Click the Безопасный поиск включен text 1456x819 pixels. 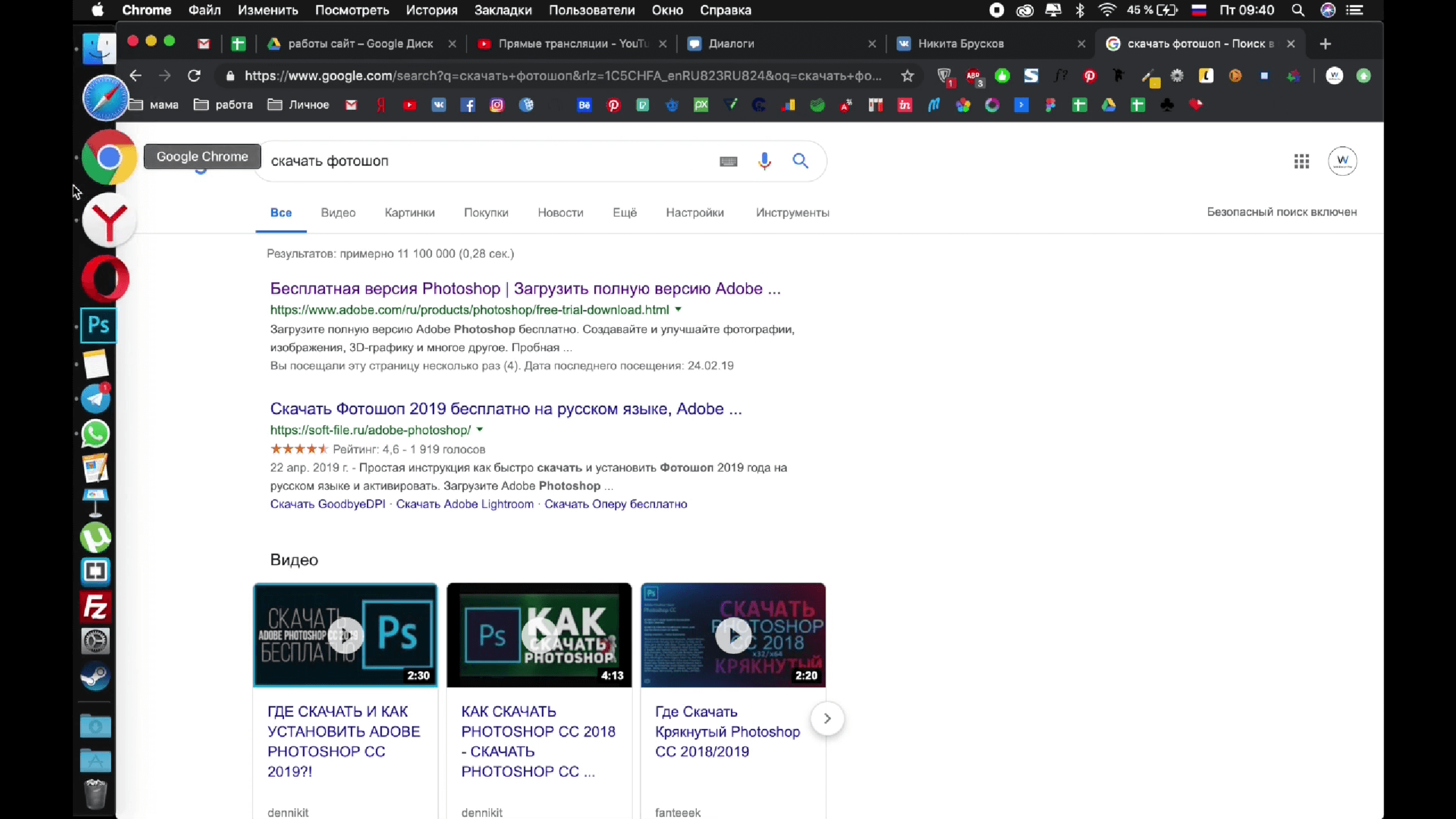click(1282, 212)
